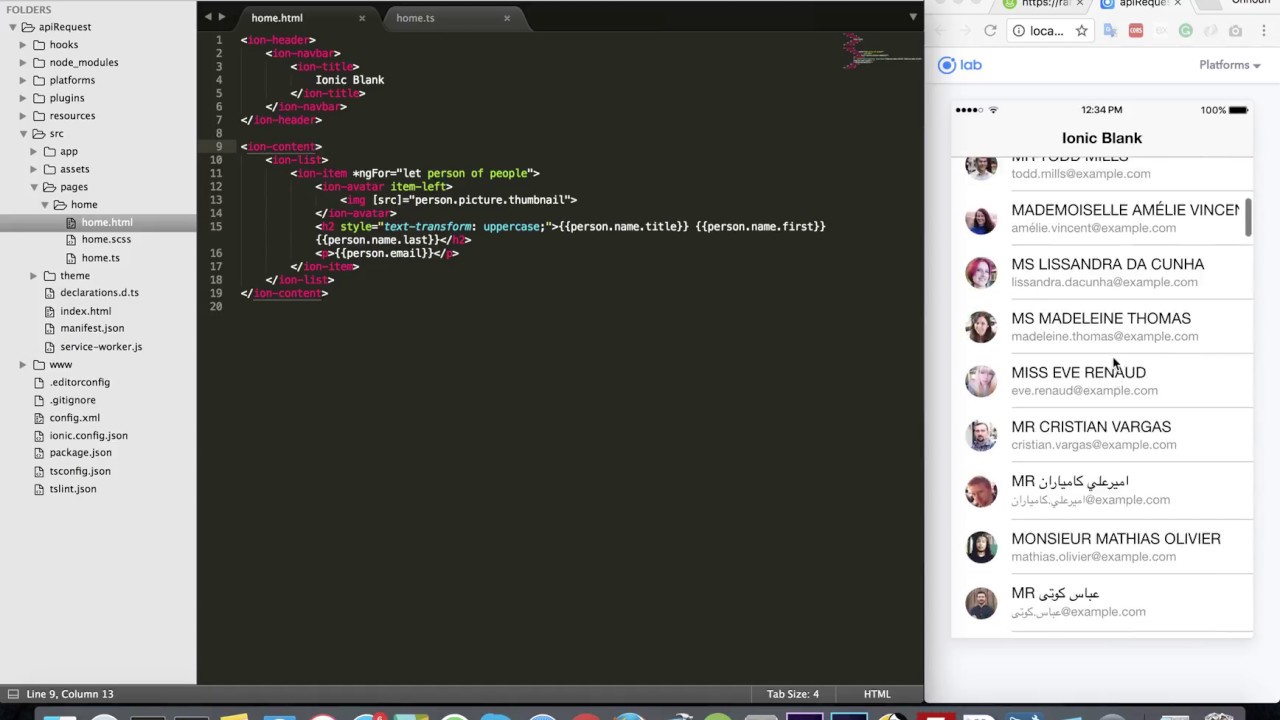Select the home.html editor tab
This screenshot has height=720, width=1280.
(x=277, y=18)
